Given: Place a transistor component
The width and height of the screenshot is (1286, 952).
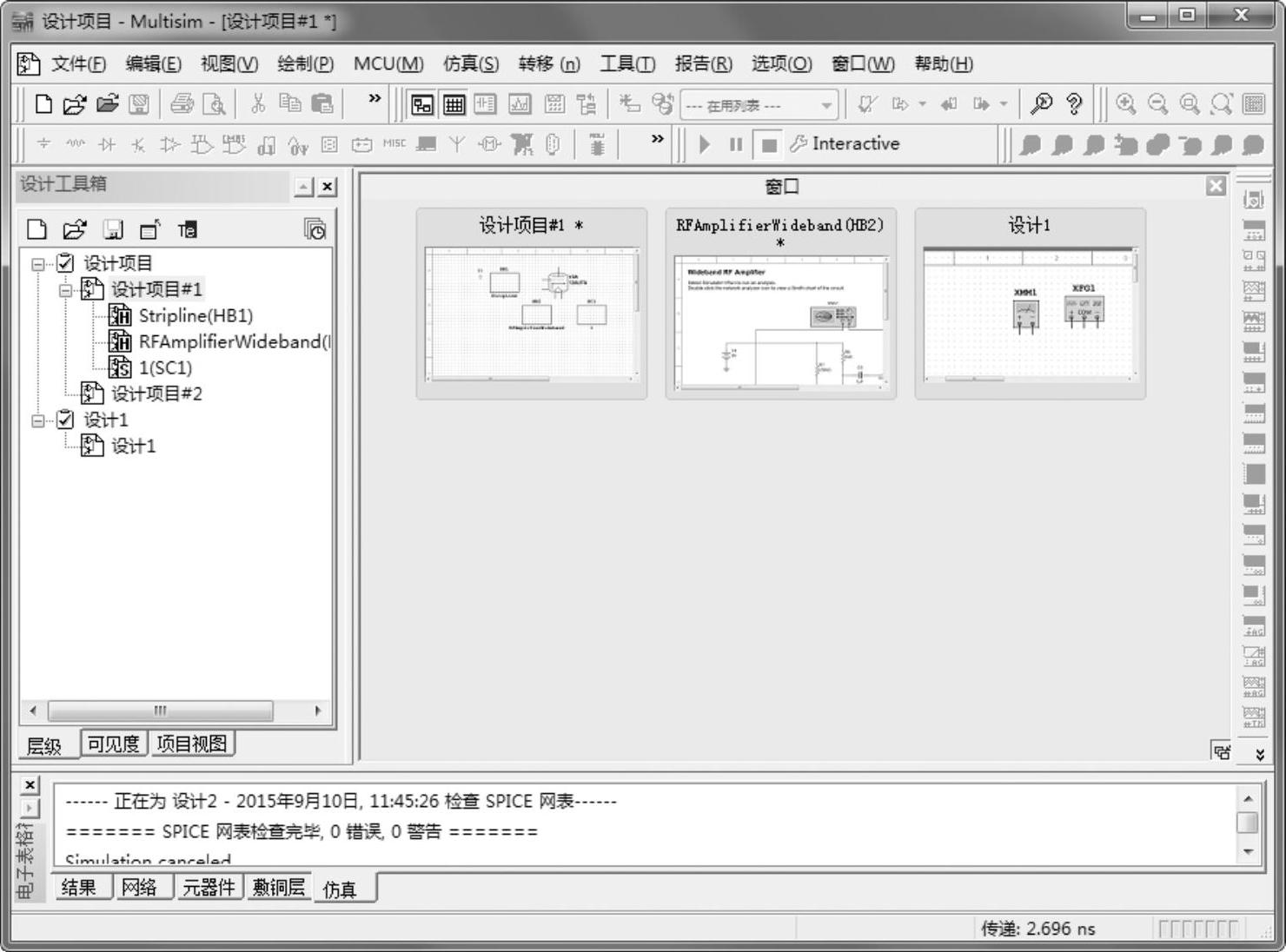Looking at the screenshot, I should (x=138, y=144).
